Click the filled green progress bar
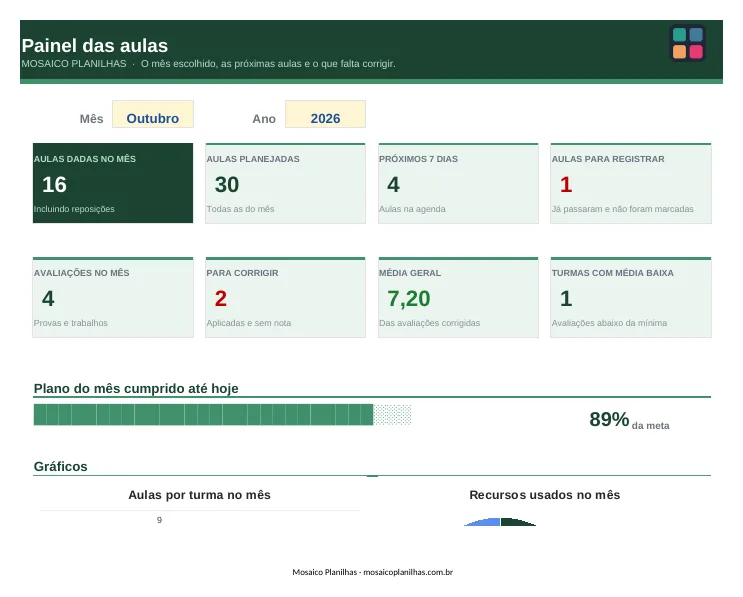743x597 pixels. [203, 415]
